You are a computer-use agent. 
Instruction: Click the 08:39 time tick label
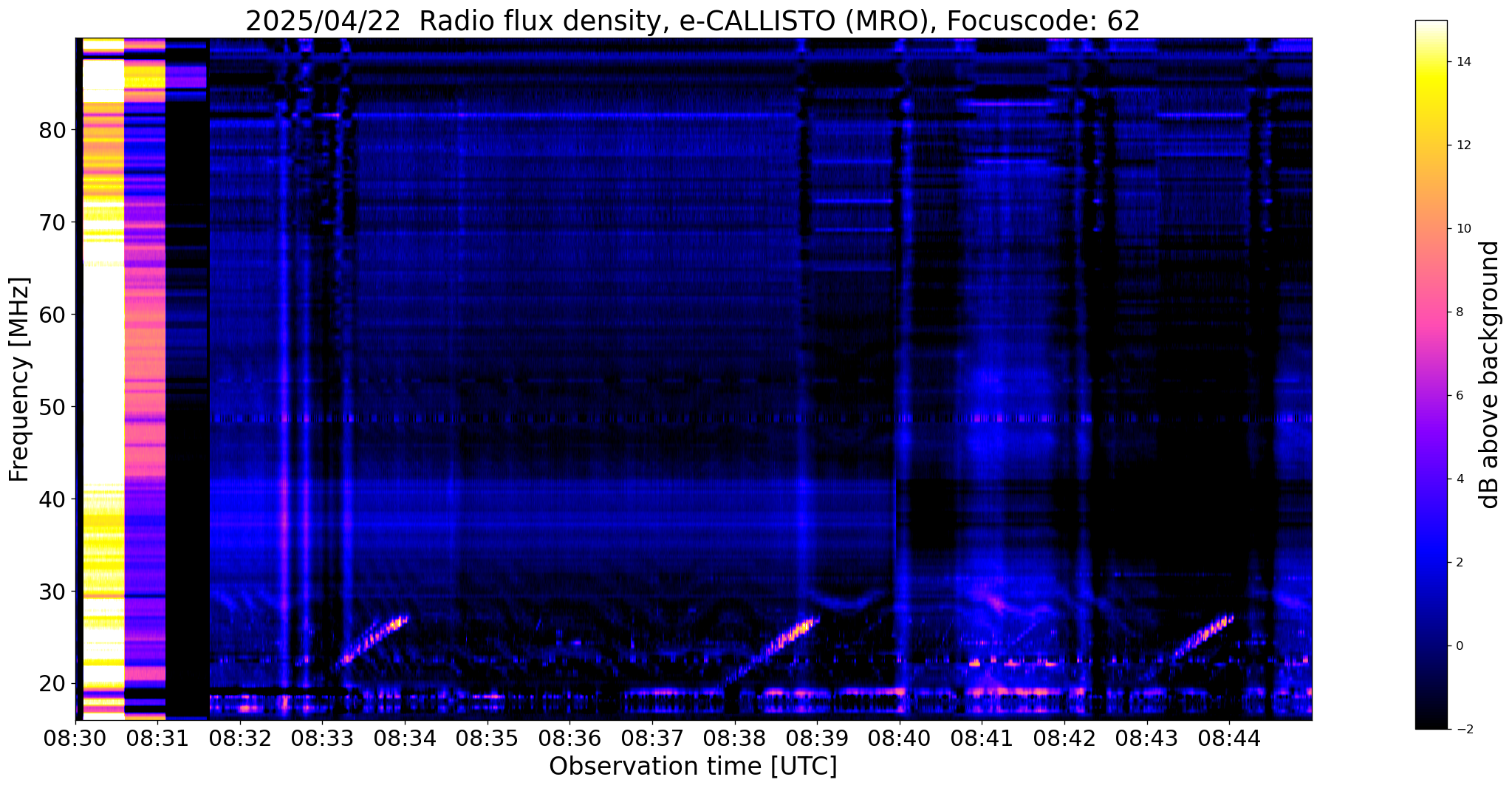pos(817,738)
